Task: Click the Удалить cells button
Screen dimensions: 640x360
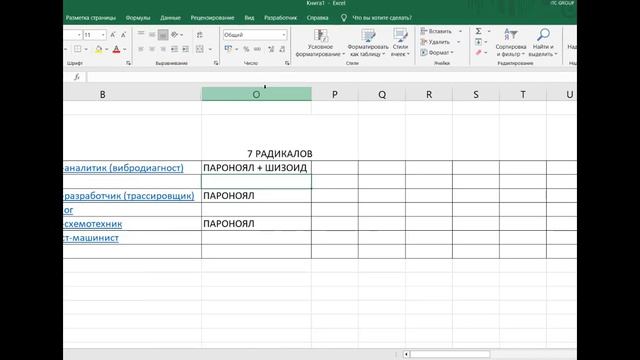Action: point(435,42)
